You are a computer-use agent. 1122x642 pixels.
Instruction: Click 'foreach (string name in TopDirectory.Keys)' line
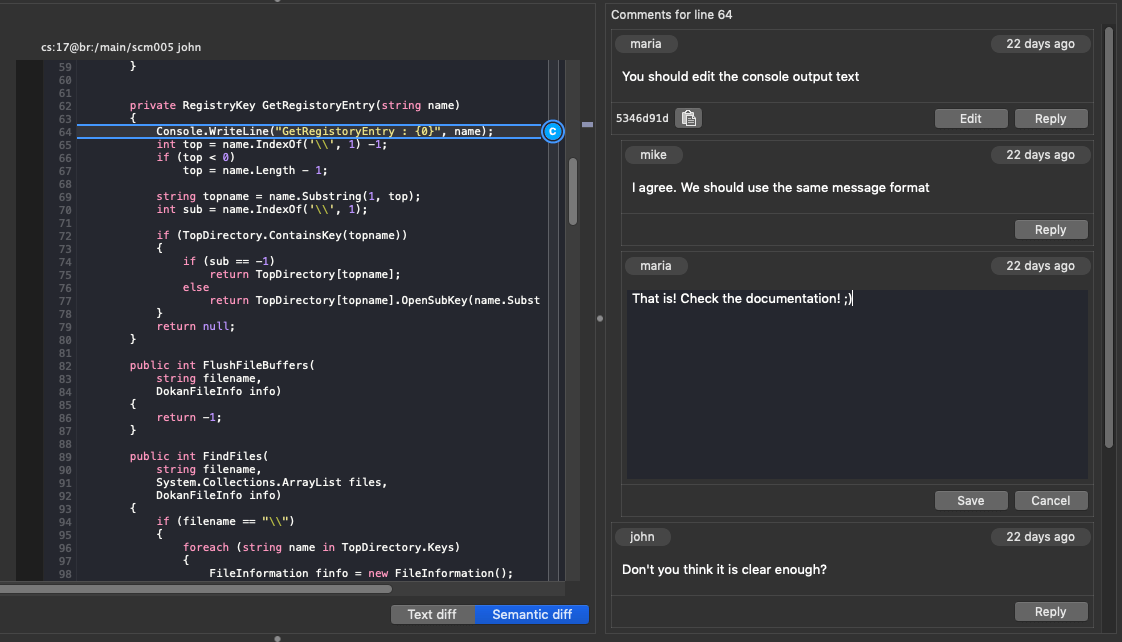click(x=321, y=548)
